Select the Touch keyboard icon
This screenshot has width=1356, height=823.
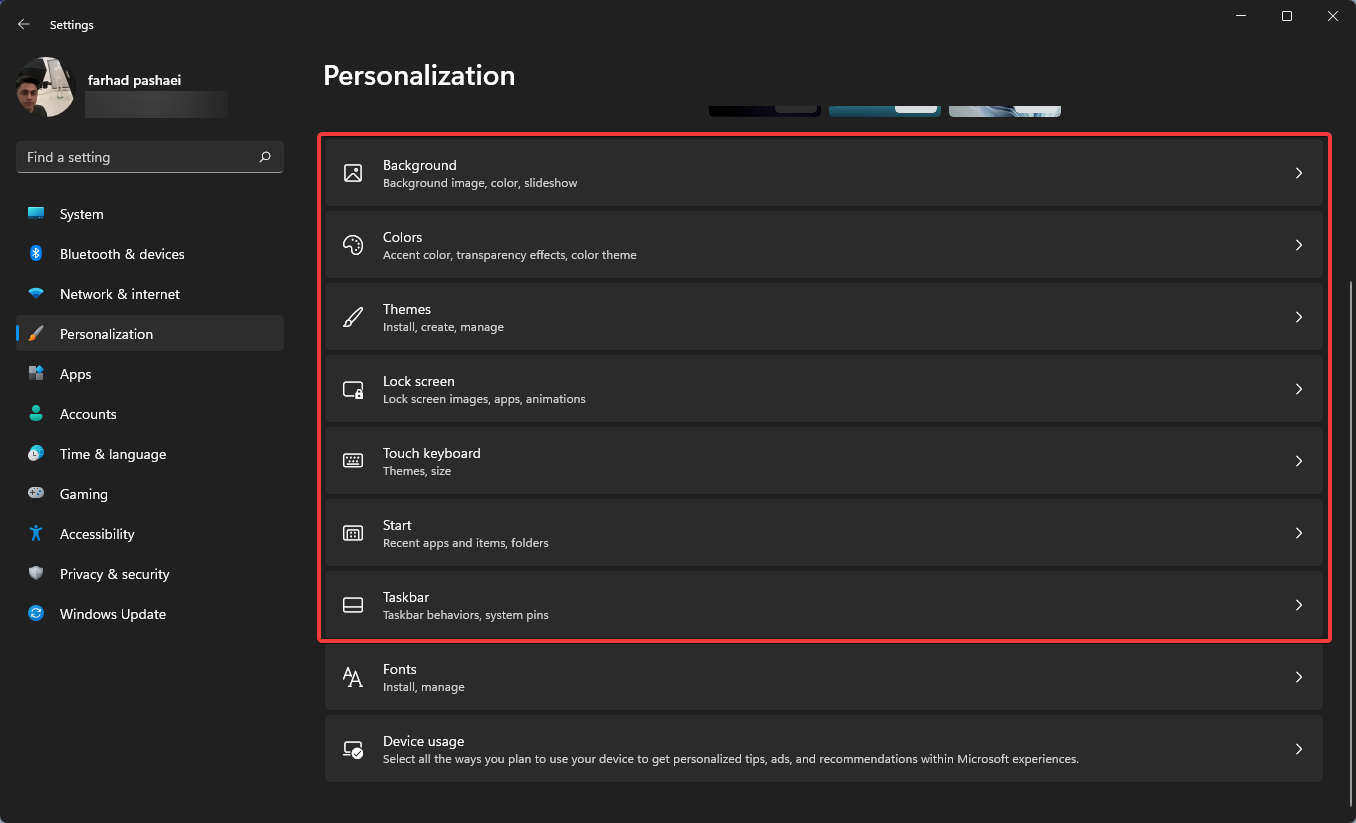click(x=353, y=461)
